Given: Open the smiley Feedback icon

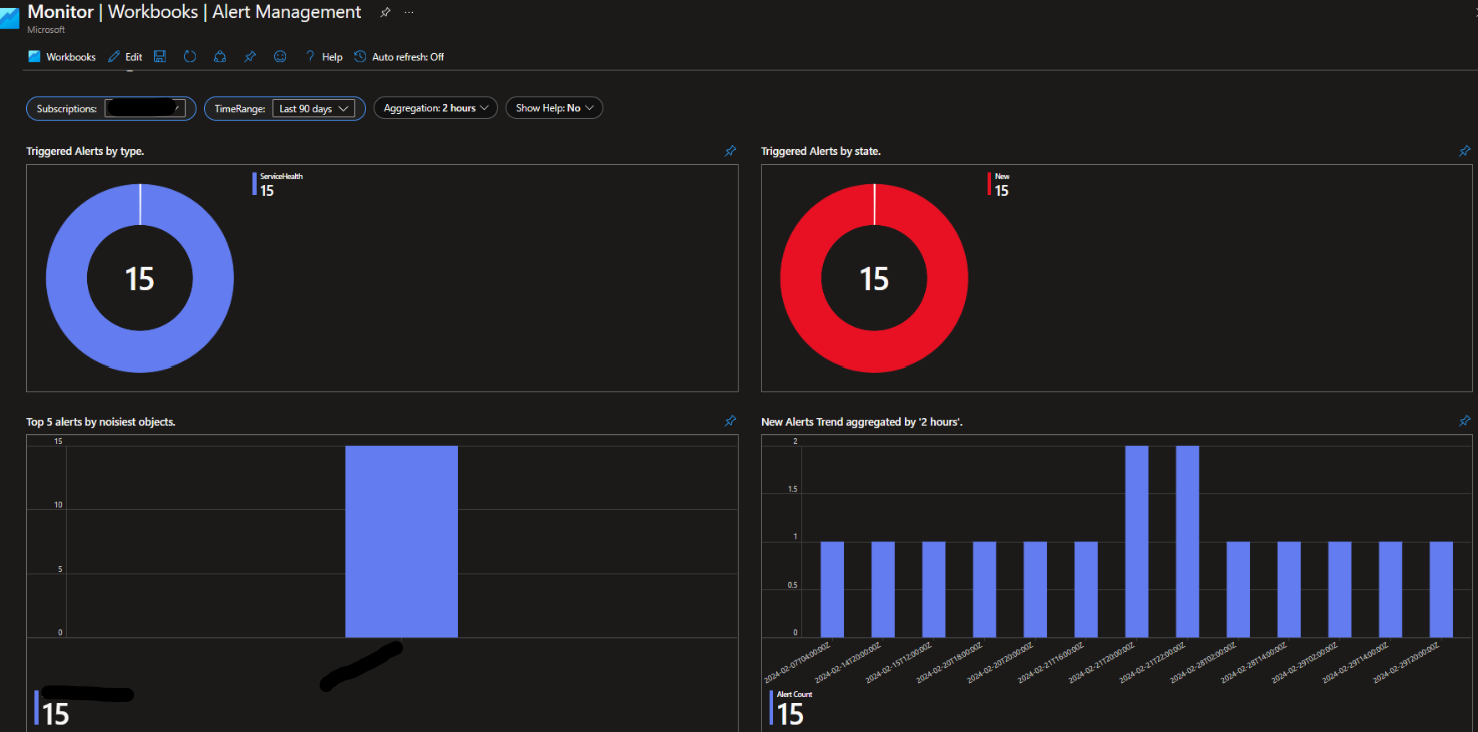Looking at the screenshot, I should coord(280,57).
